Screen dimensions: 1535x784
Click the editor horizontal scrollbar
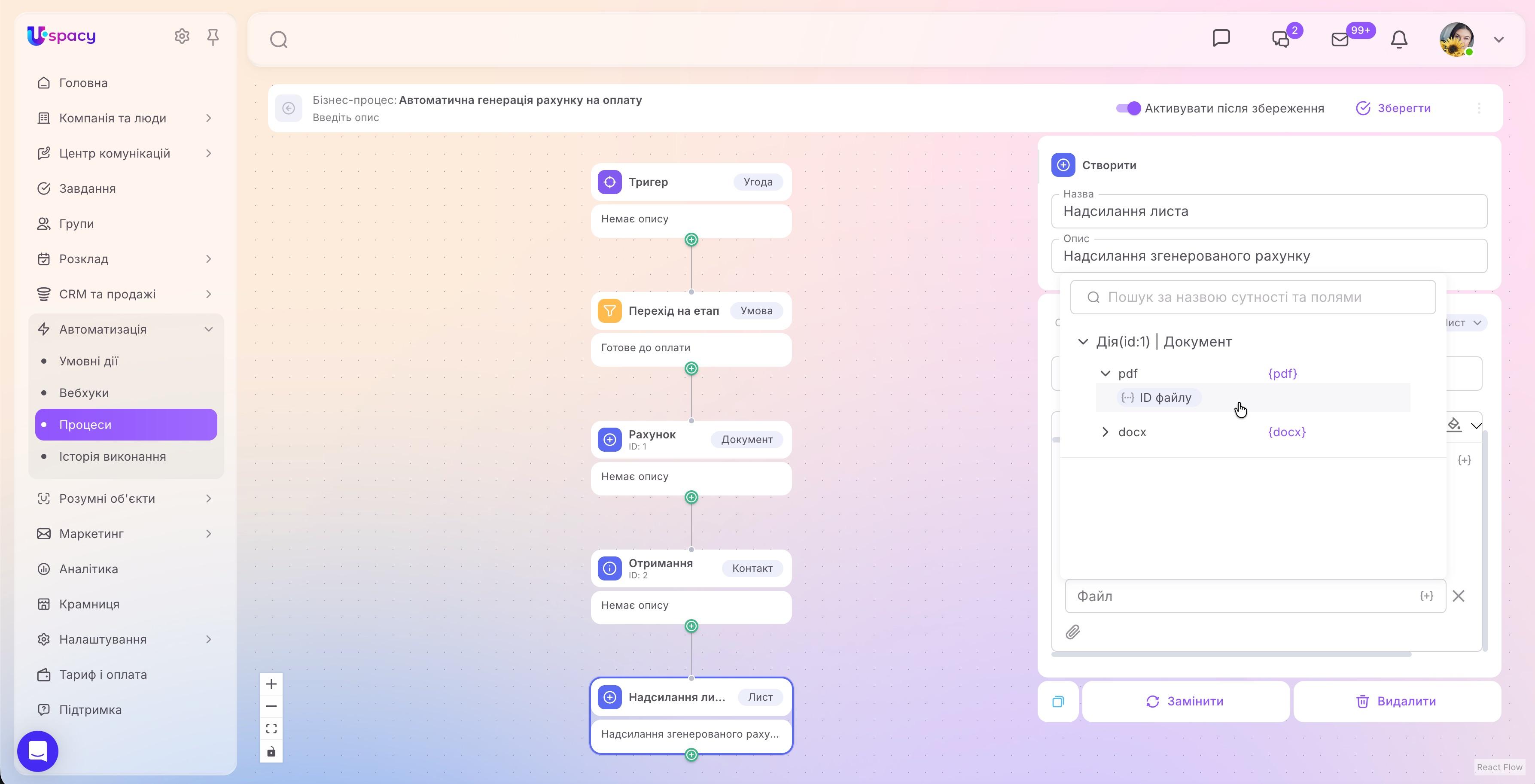pyautogui.click(x=1231, y=654)
